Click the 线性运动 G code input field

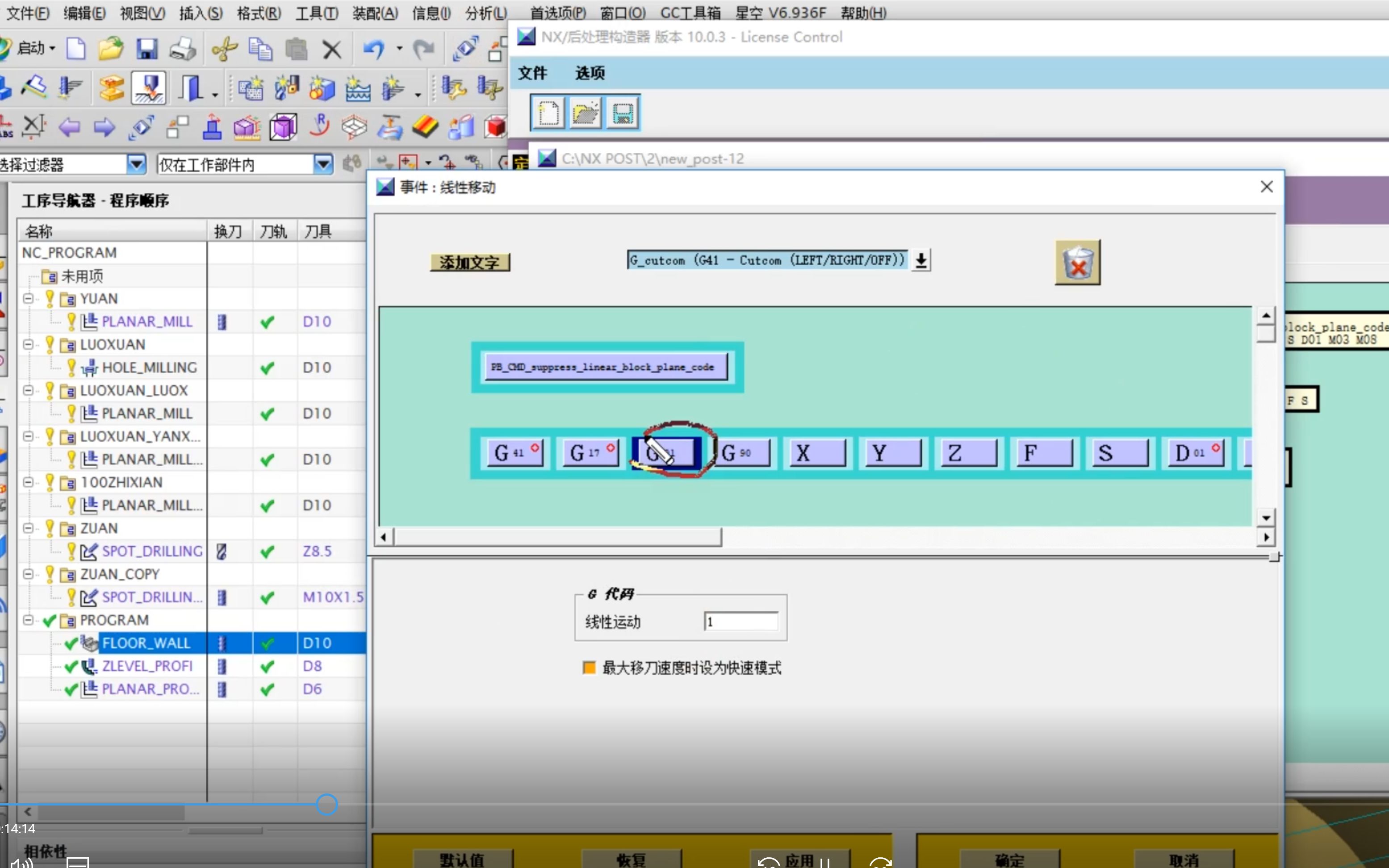(x=741, y=622)
